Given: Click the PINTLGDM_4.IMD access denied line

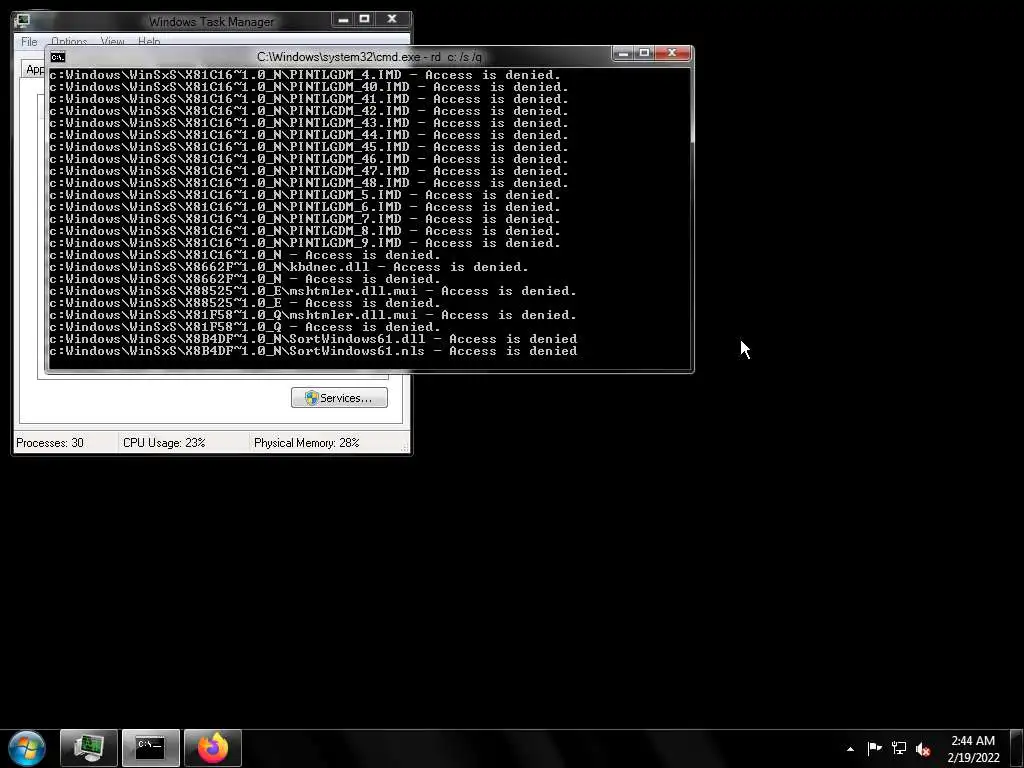Looking at the screenshot, I should coord(305,74).
